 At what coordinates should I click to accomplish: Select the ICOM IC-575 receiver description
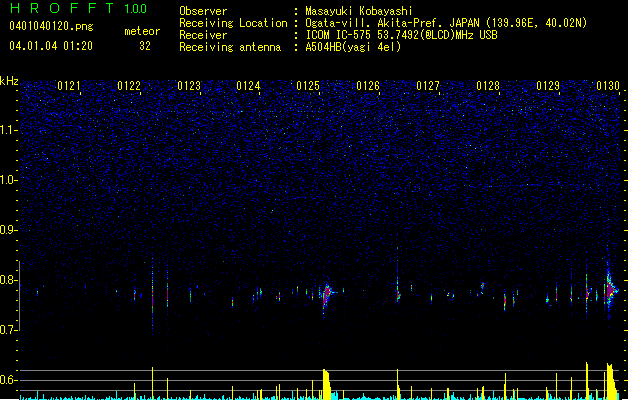tap(401, 35)
